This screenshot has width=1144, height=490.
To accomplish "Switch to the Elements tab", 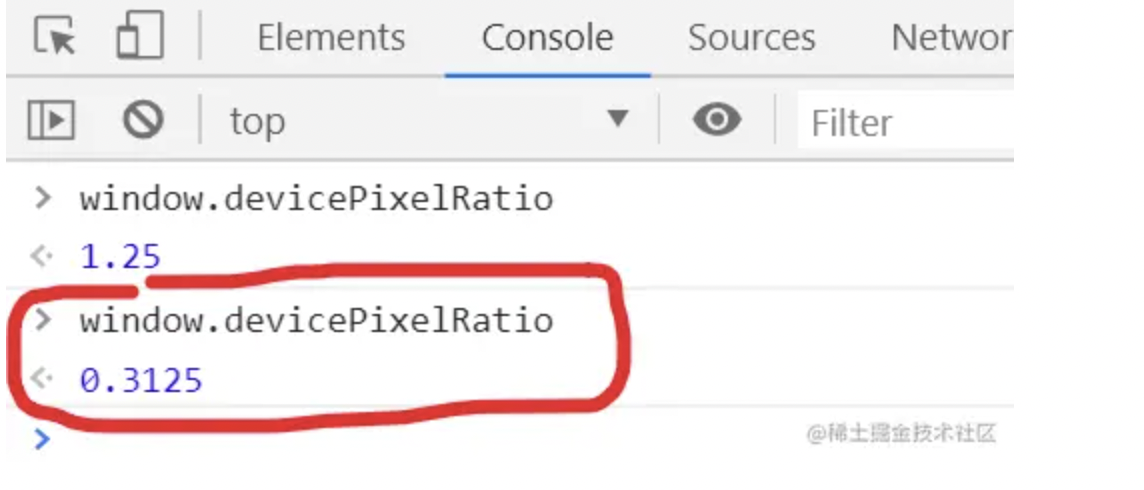I will point(331,38).
